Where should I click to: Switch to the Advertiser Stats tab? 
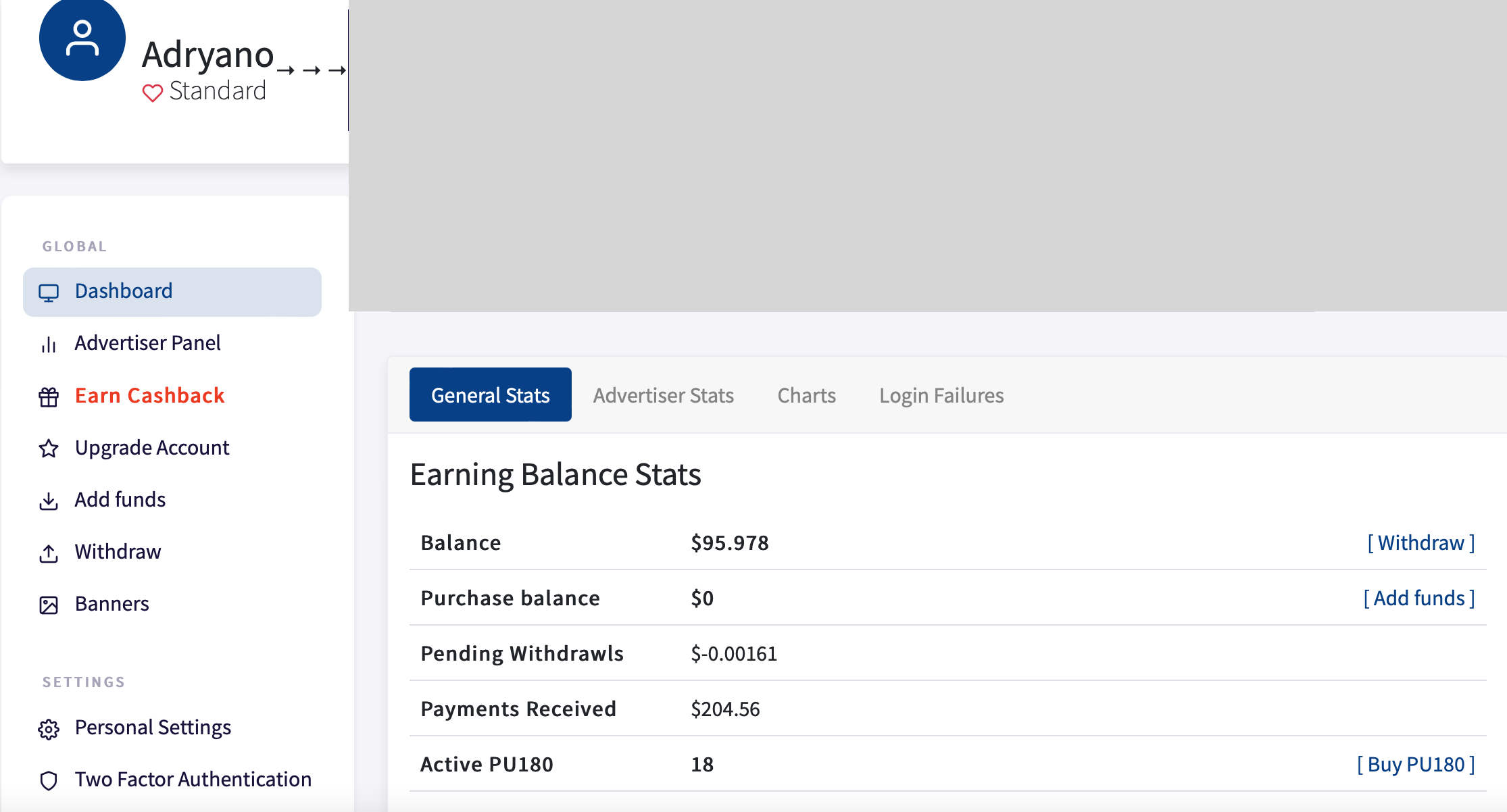pyautogui.click(x=663, y=395)
